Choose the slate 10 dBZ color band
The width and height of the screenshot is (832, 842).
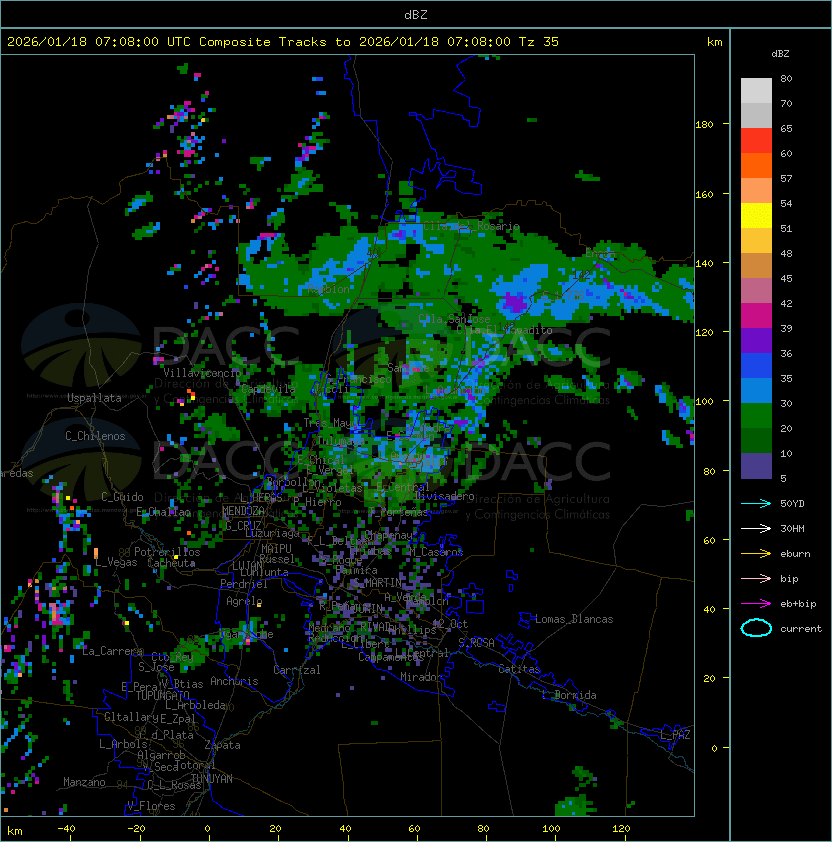[756, 466]
